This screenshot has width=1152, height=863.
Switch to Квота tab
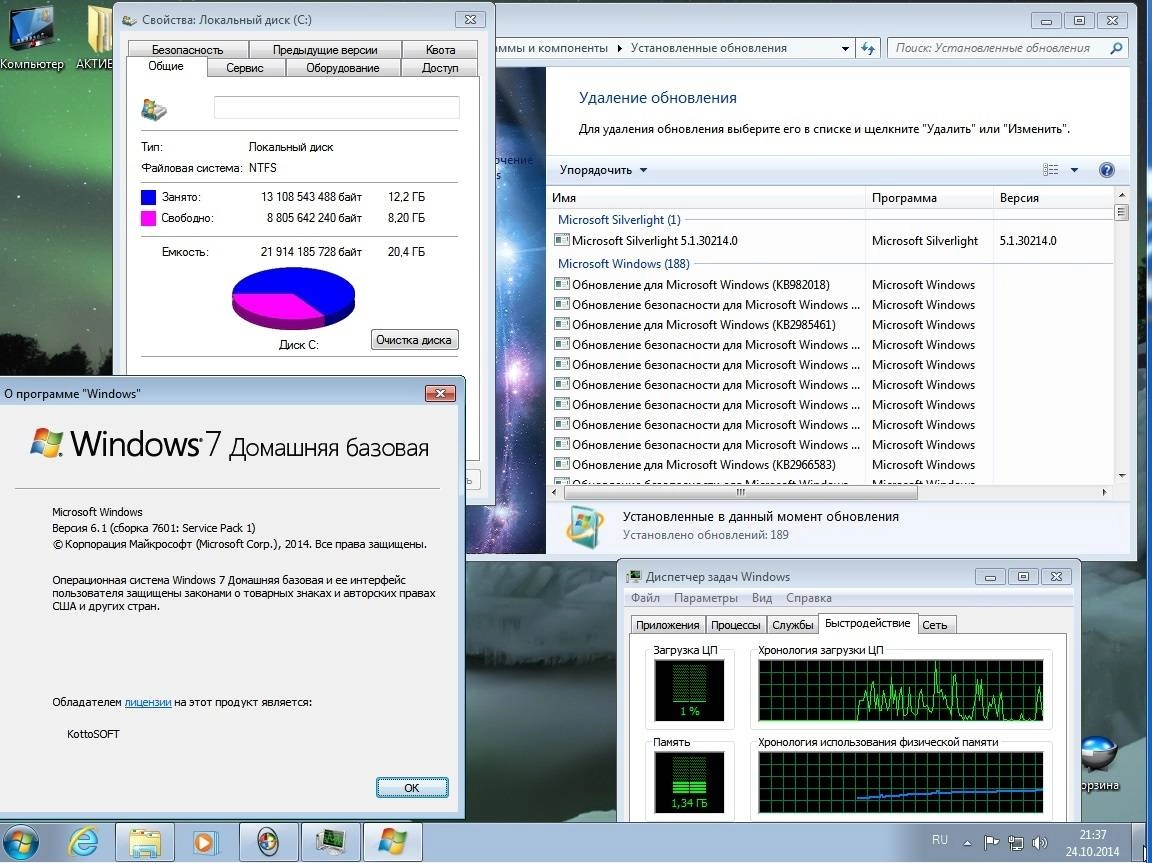440,50
